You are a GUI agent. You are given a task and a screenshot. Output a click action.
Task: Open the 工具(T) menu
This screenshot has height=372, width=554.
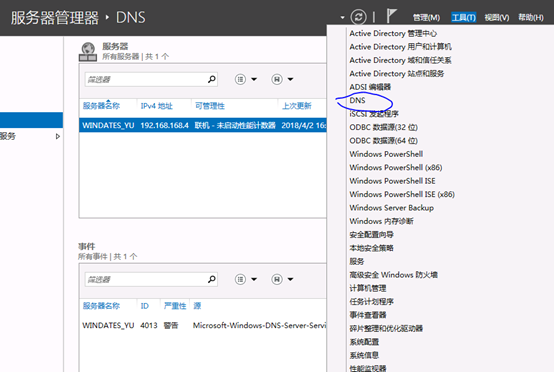[x=464, y=17]
